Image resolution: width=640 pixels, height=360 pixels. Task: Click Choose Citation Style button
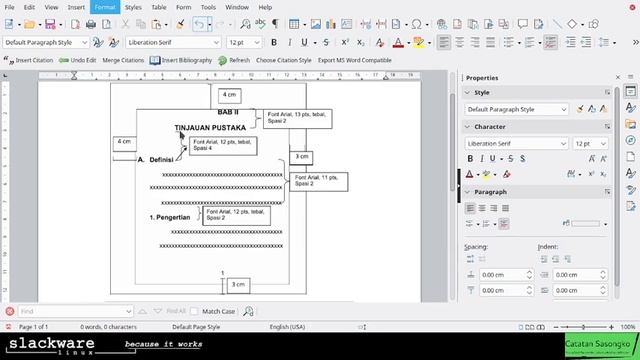[x=284, y=60]
